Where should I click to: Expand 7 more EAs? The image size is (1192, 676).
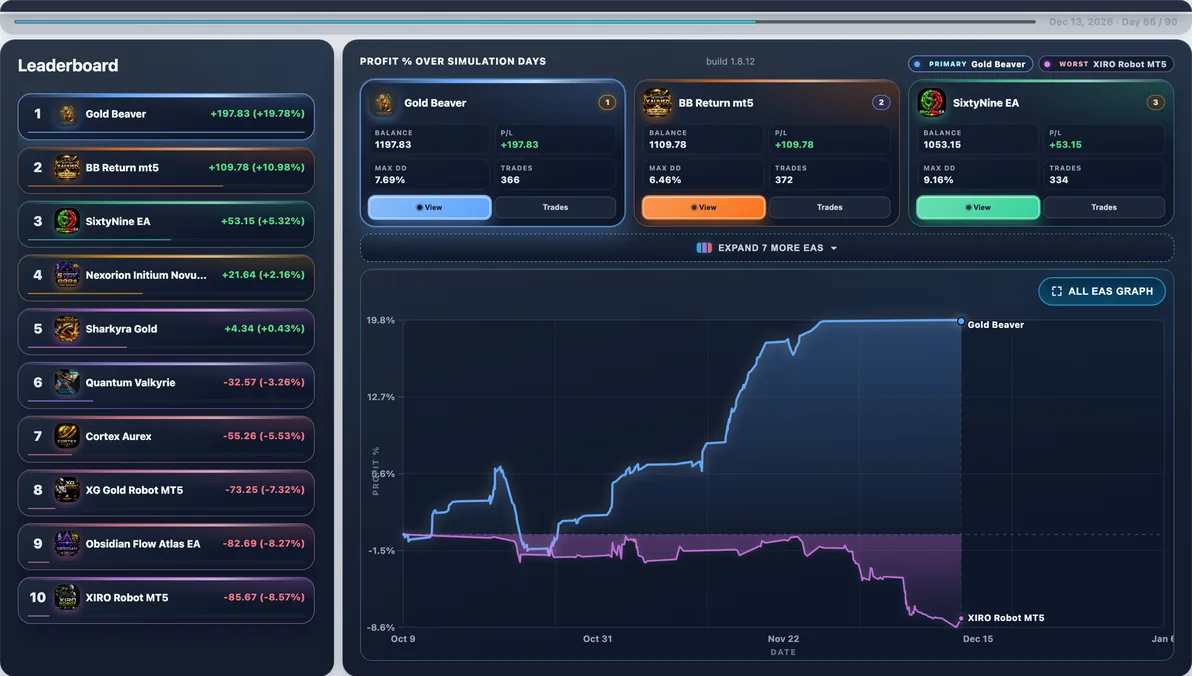pyautogui.click(x=767, y=248)
